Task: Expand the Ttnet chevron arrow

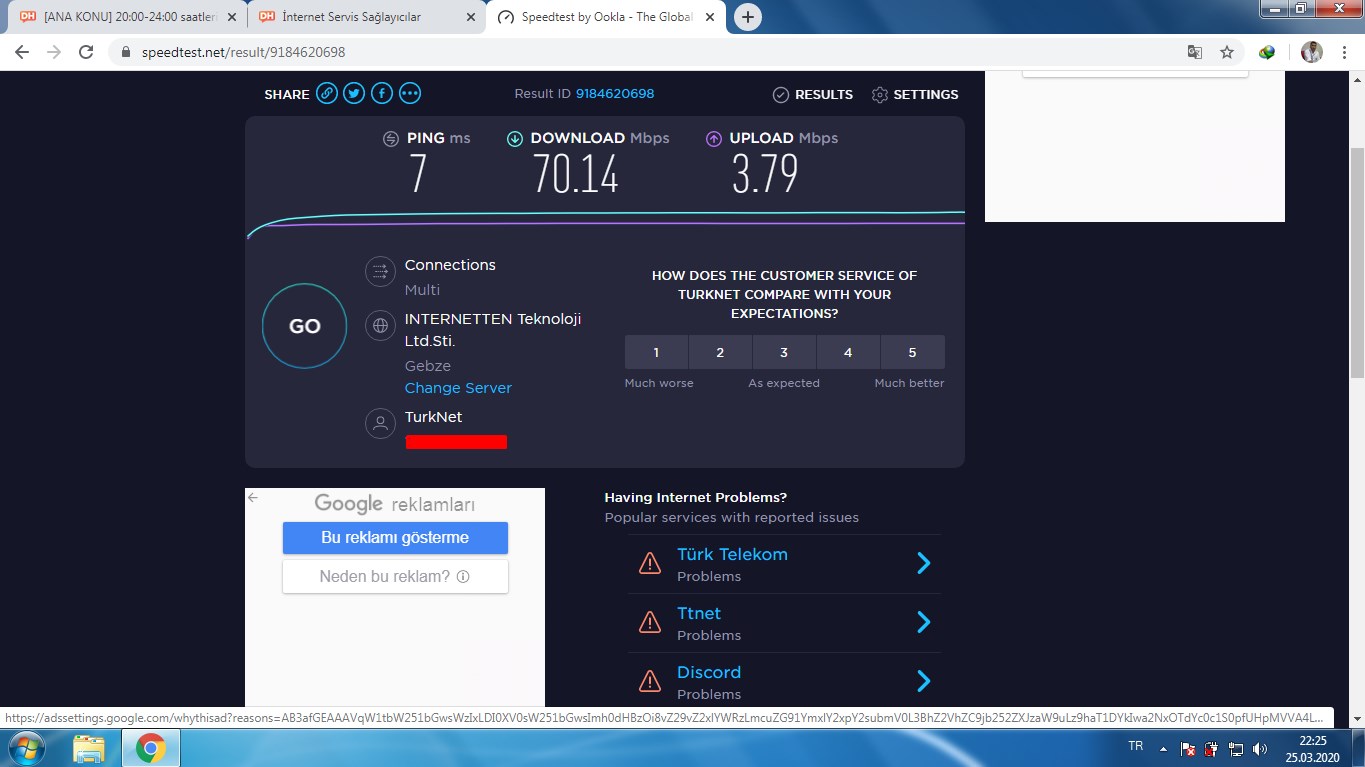Action: [x=924, y=622]
